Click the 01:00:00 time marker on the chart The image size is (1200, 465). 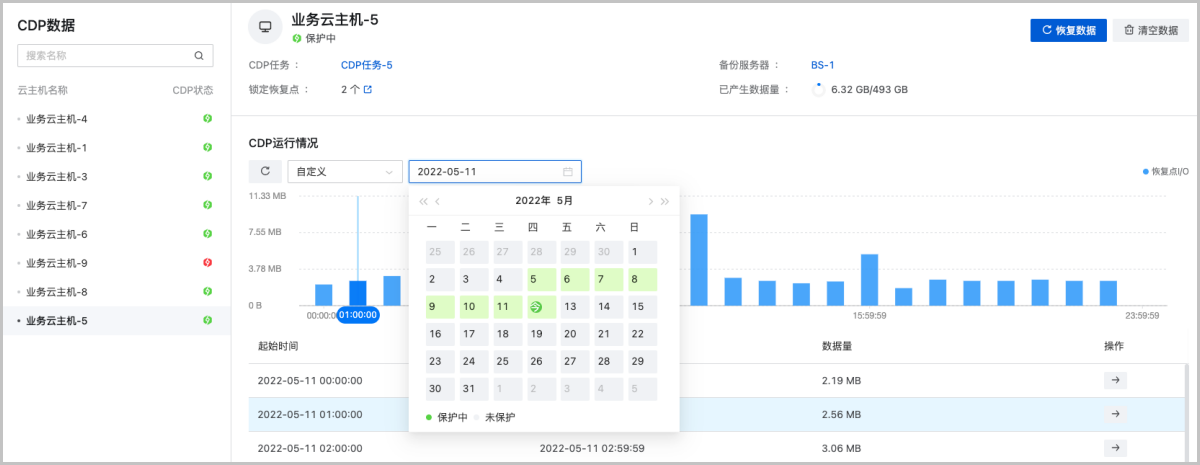357,315
